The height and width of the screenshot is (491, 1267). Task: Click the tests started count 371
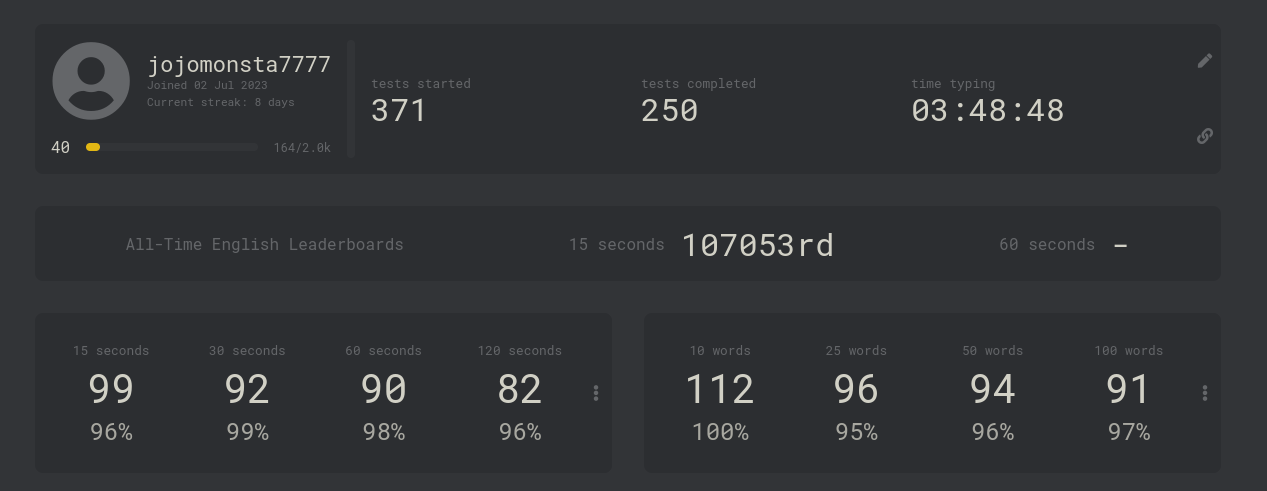coord(399,110)
